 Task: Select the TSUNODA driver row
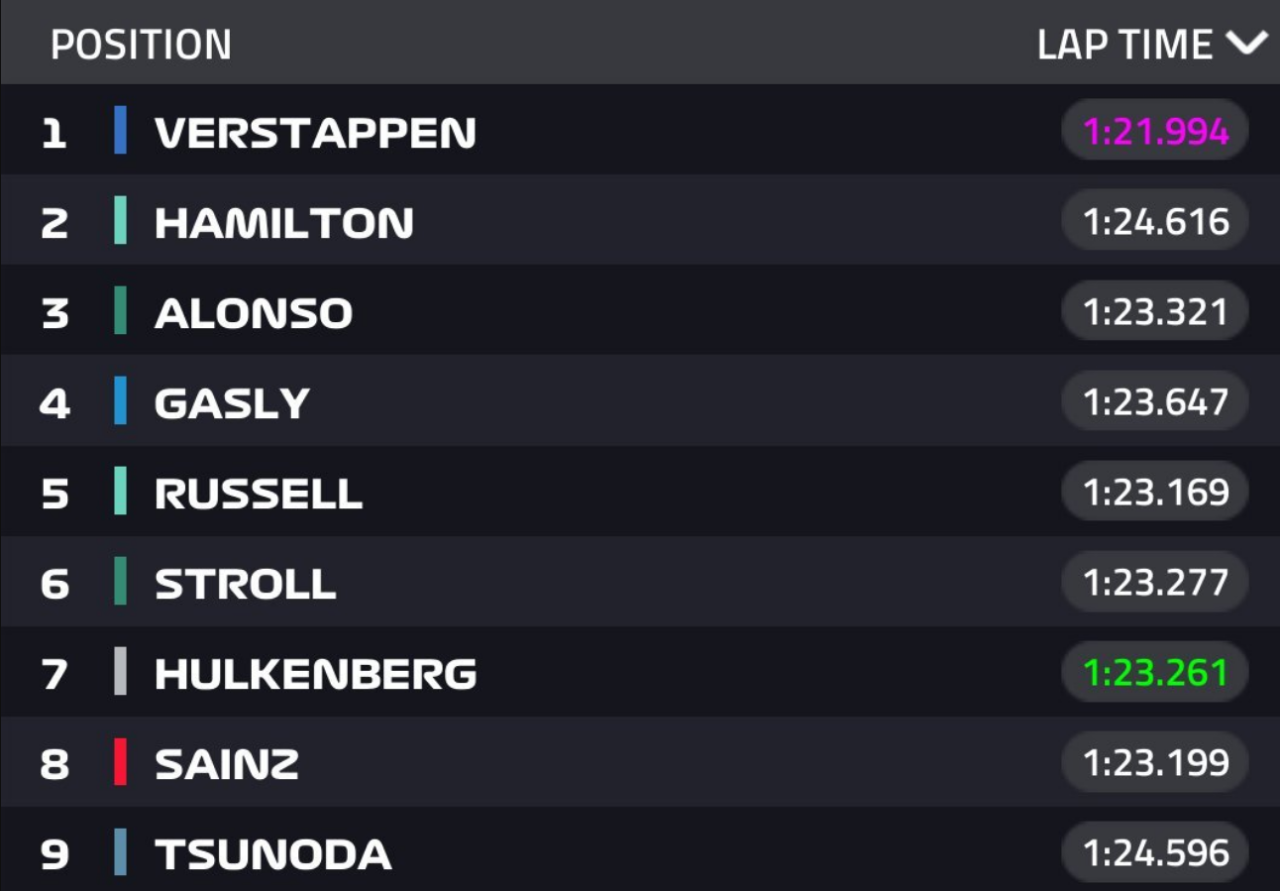coord(640,852)
